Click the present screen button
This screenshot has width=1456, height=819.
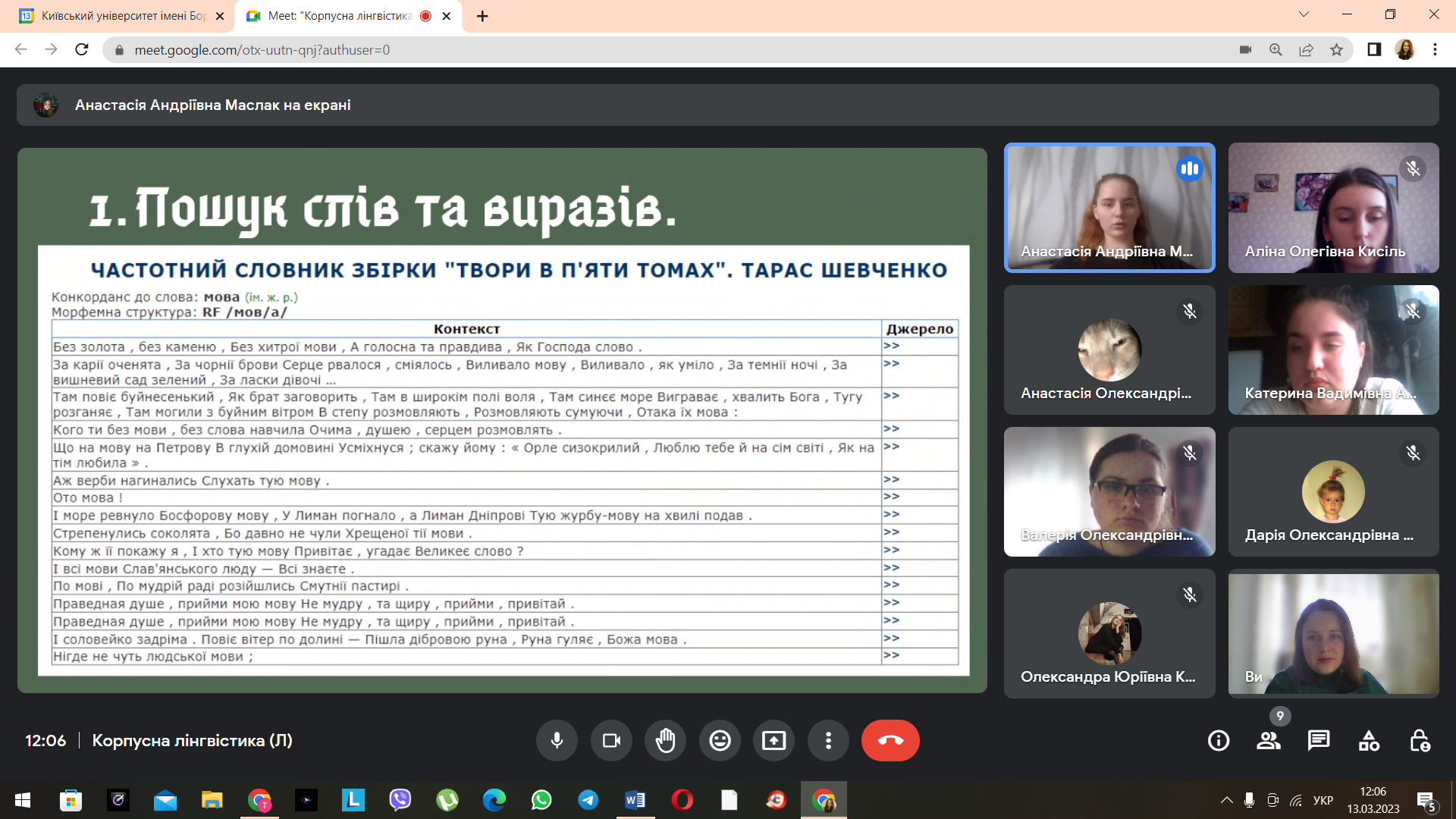point(773,740)
